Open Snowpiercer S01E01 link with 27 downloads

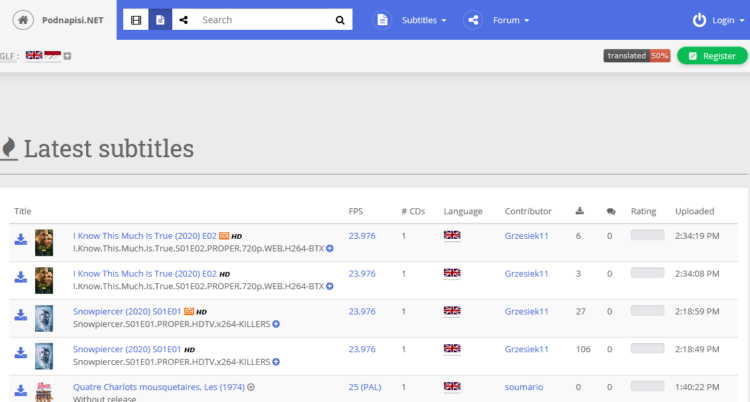[x=127, y=312]
